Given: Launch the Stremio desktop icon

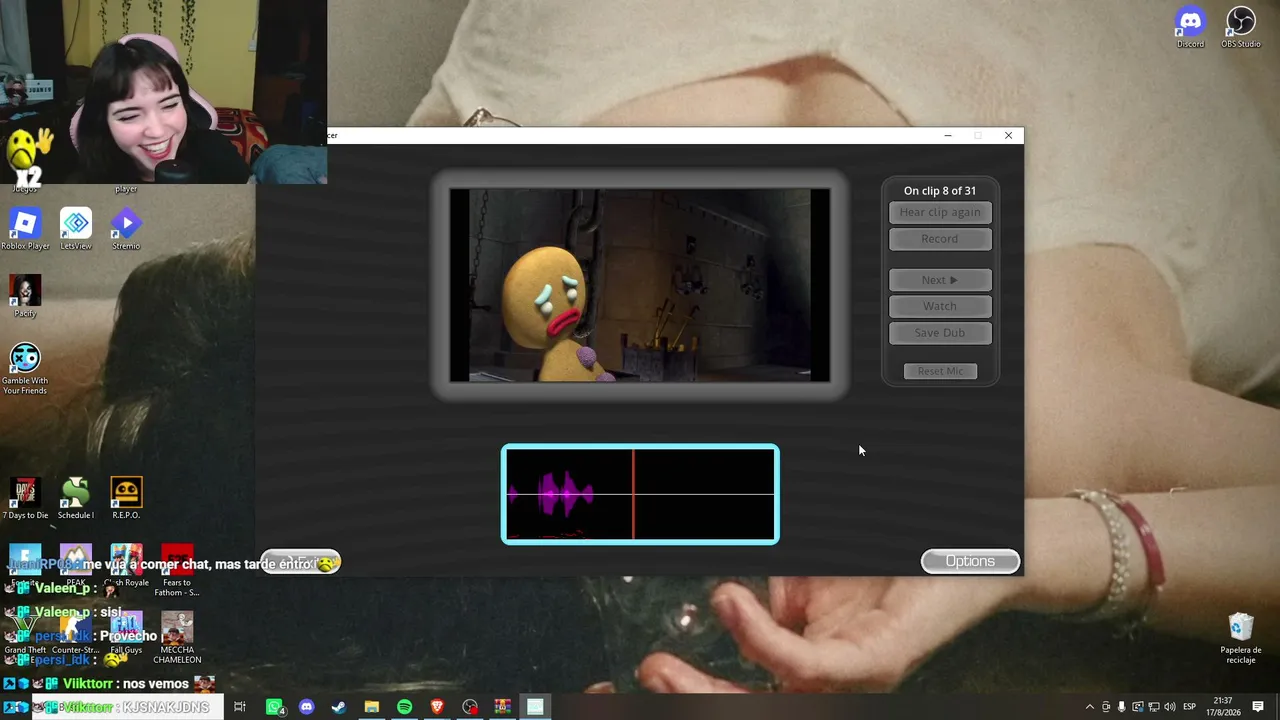Looking at the screenshot, I should tap(126, 230).
